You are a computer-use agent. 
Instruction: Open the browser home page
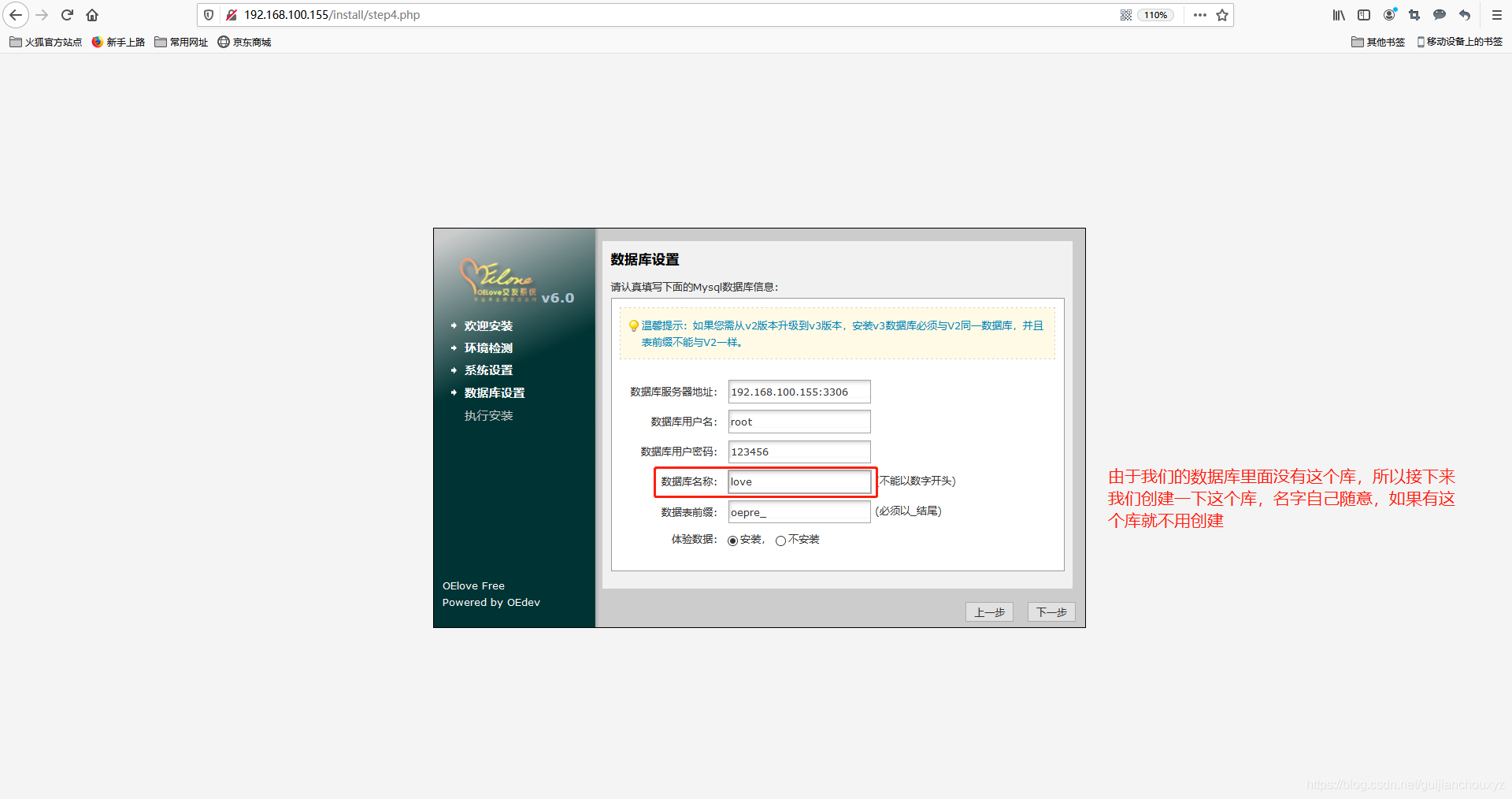click(92, 15)
